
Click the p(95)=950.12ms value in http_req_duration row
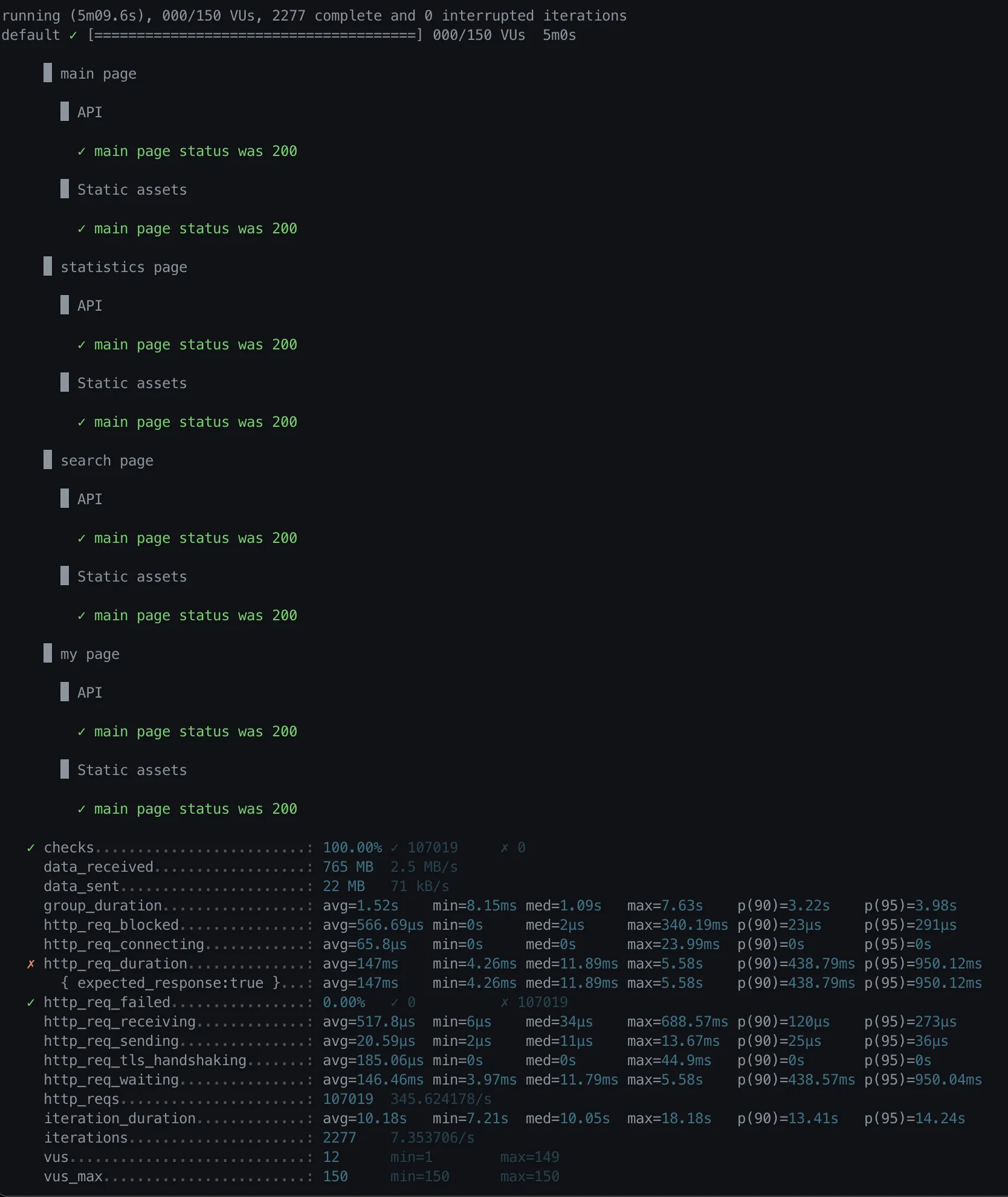click(923, 964)
